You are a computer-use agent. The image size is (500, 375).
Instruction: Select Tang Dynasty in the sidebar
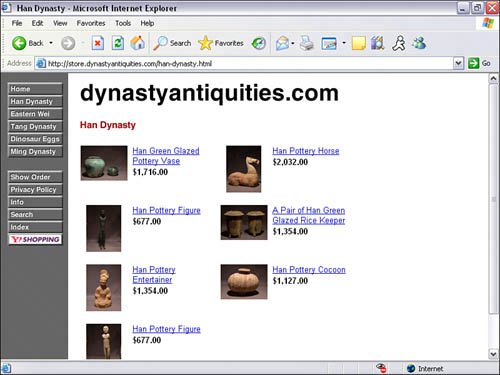(x=35, y=127)
